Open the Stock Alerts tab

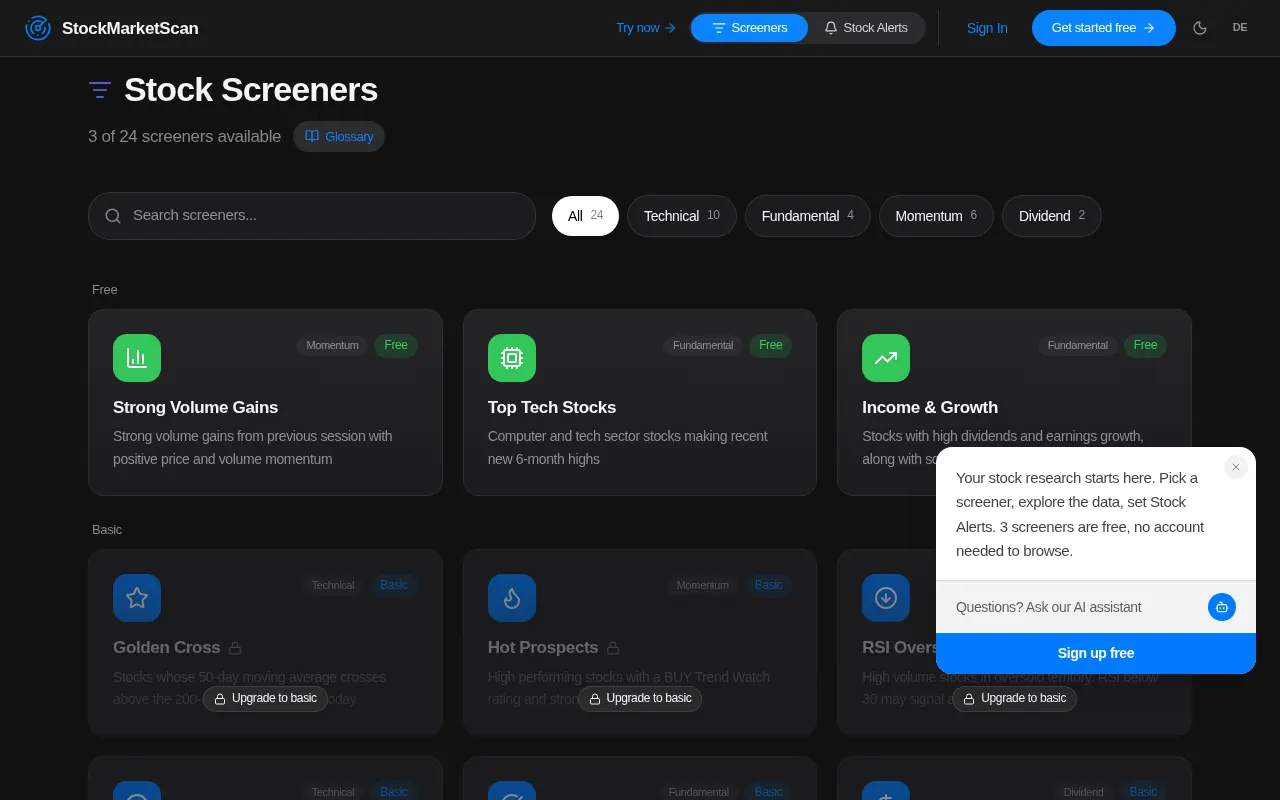[x=866, y=28]
